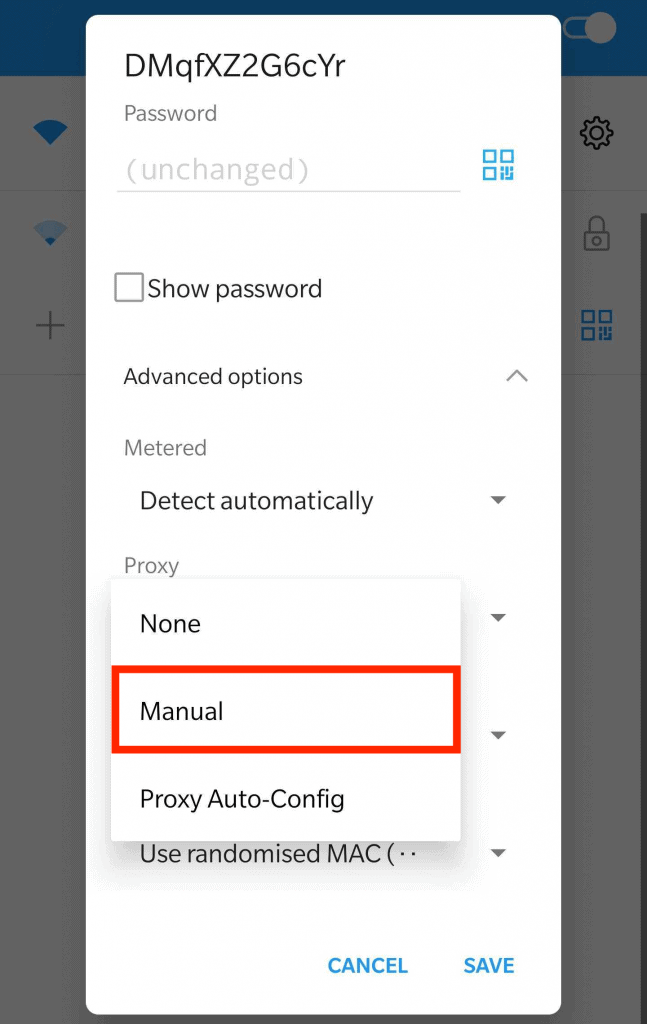Tap the plus icon to add network
This screenshot has width=647, height=1024.
(x=50, y=325)
